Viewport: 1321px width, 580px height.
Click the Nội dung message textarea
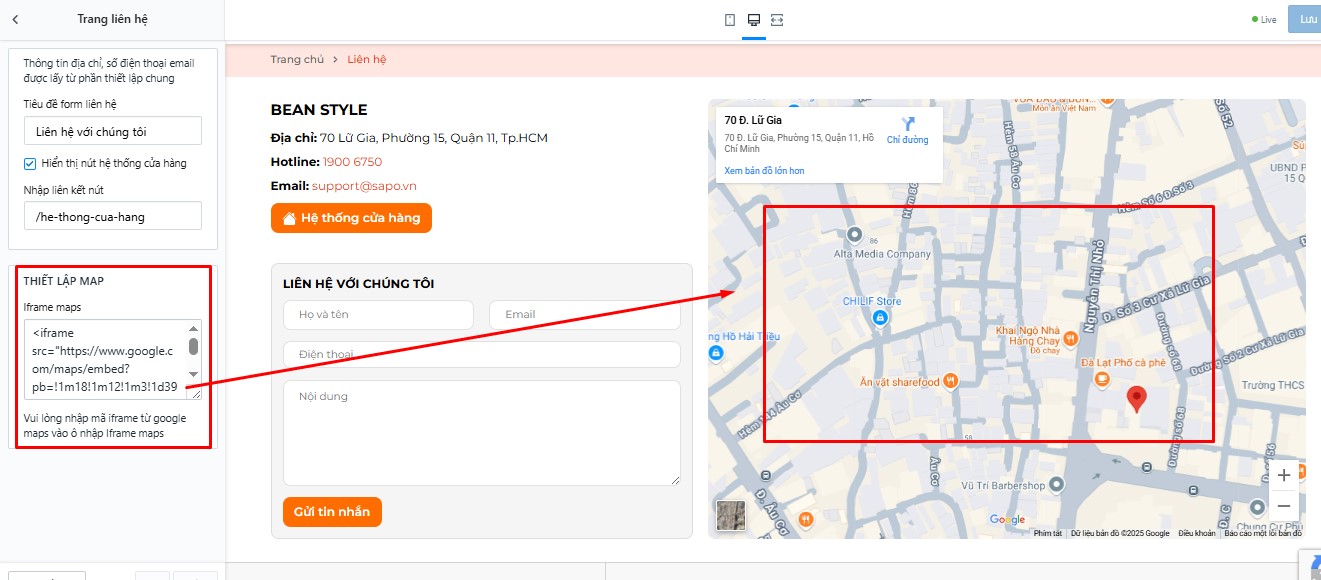[482, 433]
